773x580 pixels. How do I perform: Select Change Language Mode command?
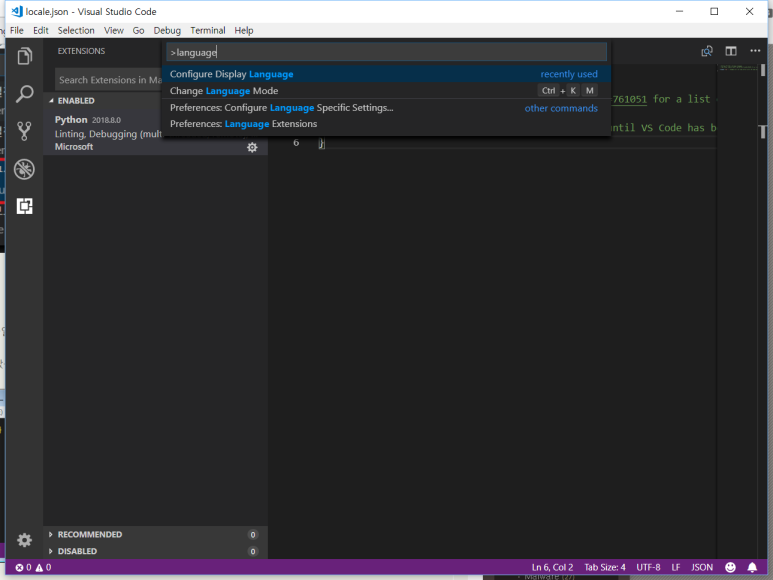coord(386,91)
